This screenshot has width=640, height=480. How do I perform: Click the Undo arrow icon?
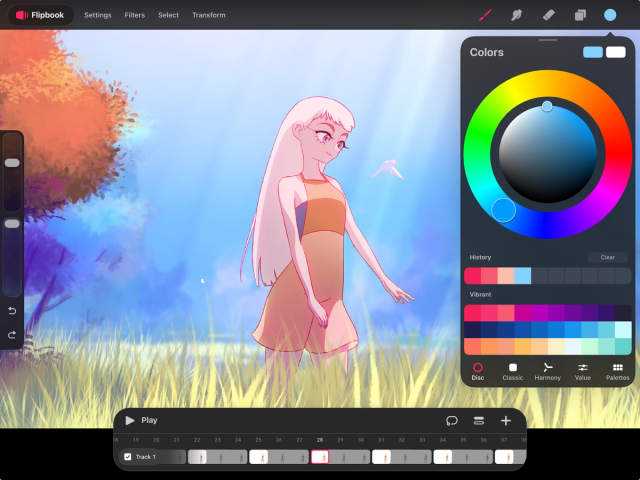point(12,311)
